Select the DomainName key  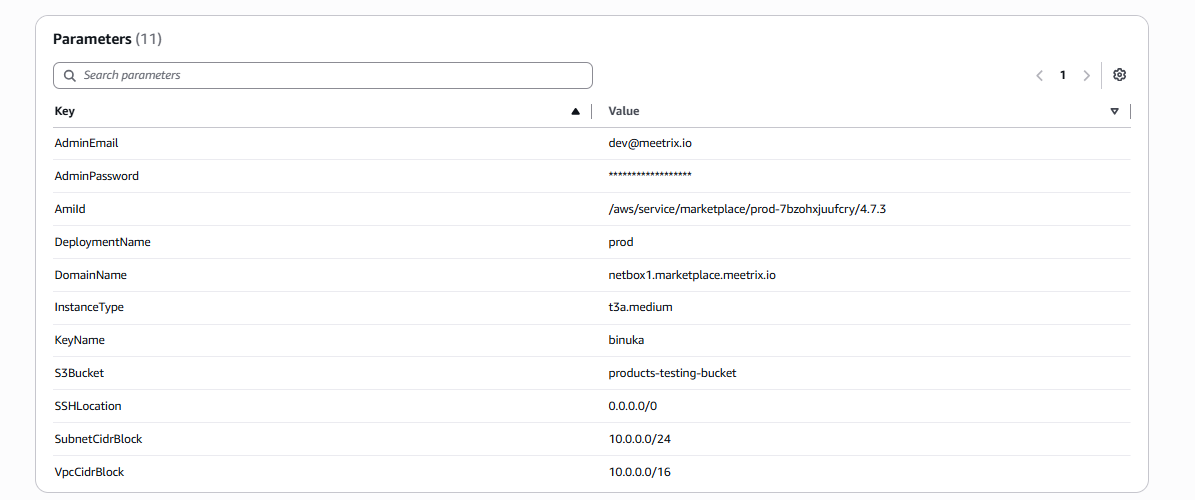coord(91,275)
